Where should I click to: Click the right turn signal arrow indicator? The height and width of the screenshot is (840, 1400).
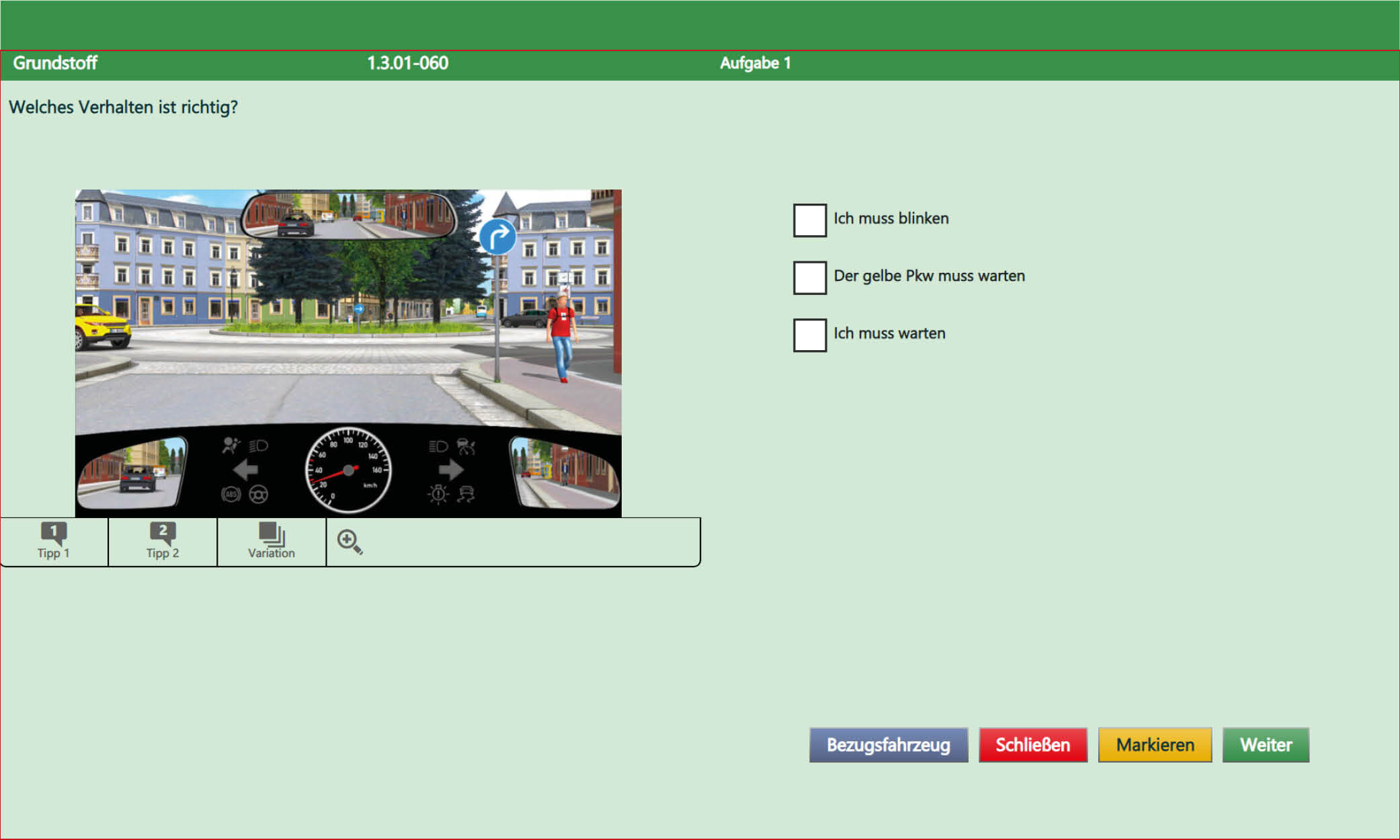(451, 470)
